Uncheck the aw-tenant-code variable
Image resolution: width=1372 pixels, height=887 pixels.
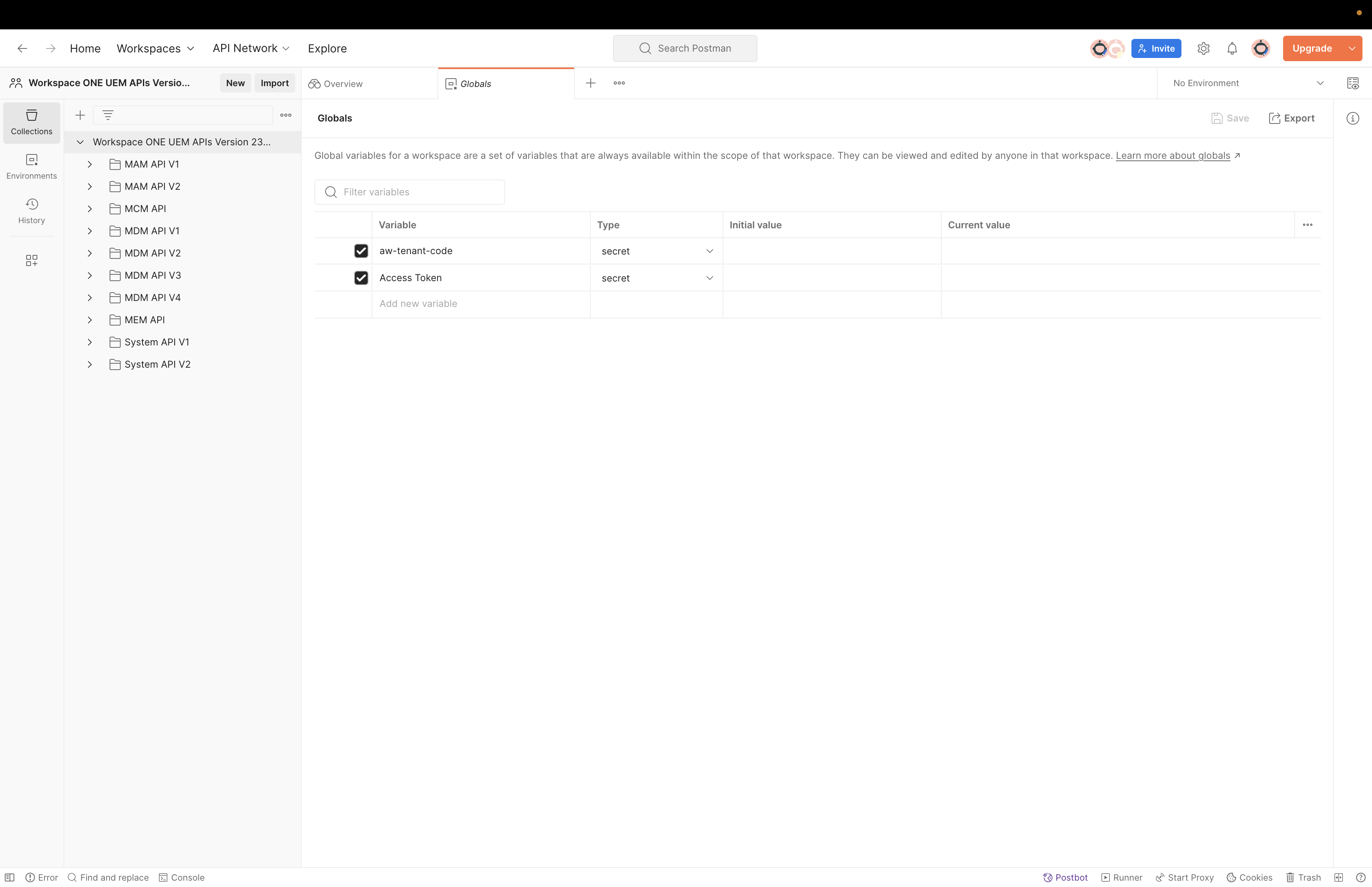coord(362,251)
